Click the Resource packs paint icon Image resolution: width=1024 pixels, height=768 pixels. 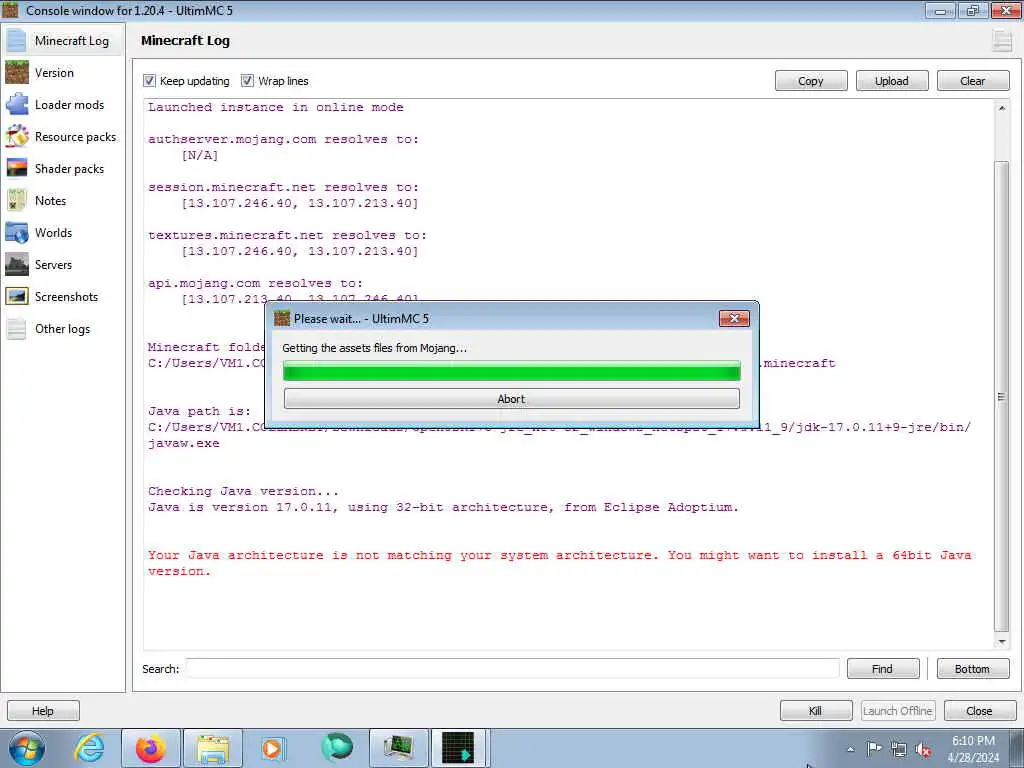tap(16, 136)
